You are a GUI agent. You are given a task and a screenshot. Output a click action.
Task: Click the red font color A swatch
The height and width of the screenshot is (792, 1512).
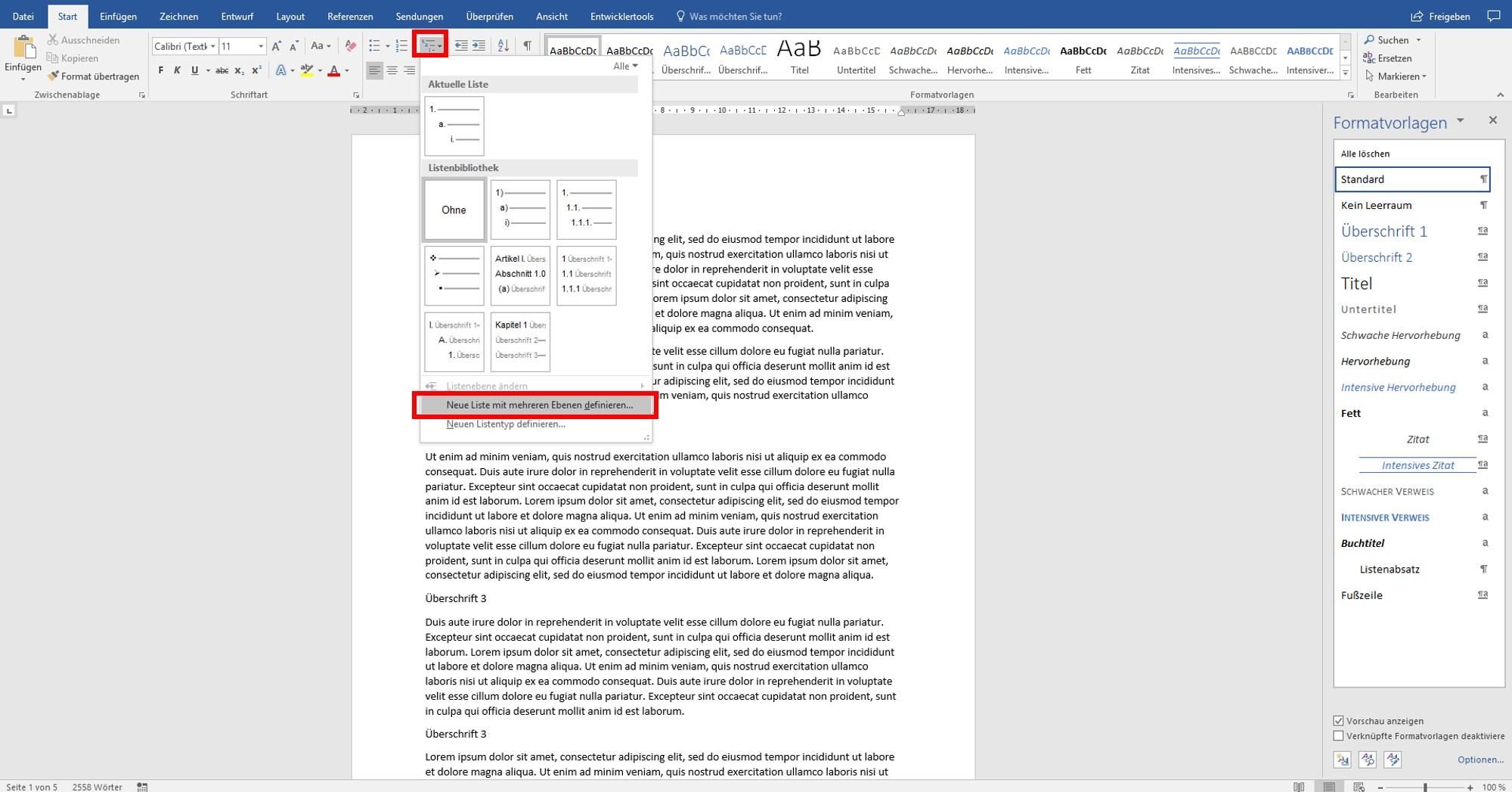click(x=333, y=70)
